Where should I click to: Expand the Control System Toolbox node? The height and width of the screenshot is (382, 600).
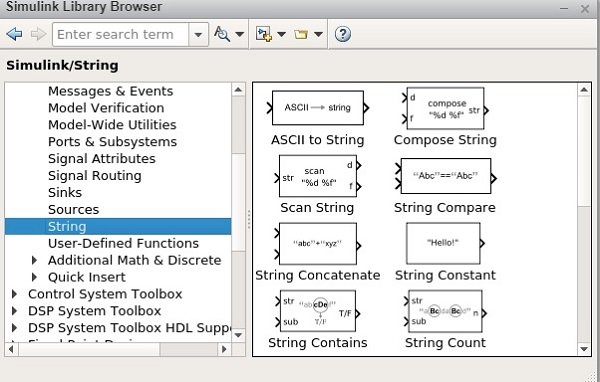coord(15,294)
